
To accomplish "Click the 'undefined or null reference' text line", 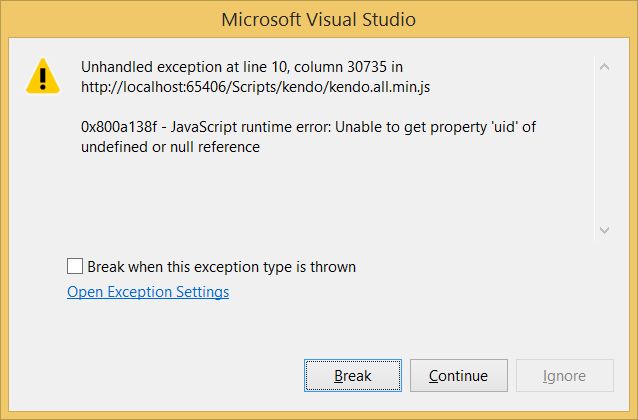I will point(170,147).
